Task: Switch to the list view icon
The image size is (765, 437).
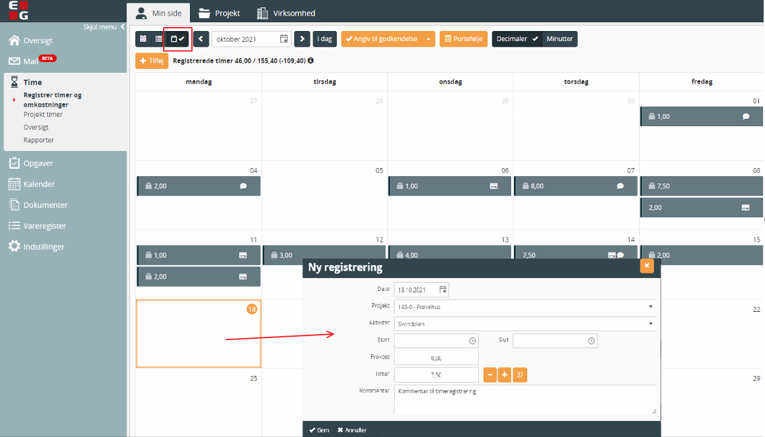Action: 159,39
